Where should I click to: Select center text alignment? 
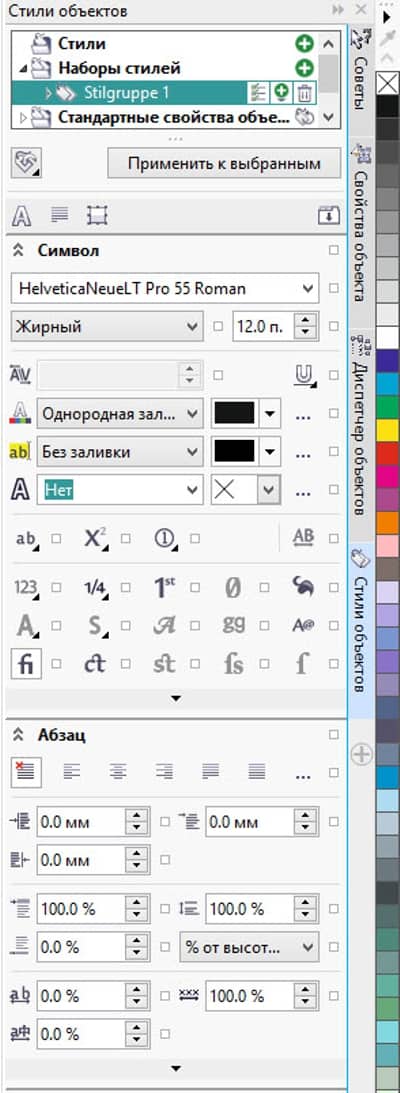coord(118,772)
